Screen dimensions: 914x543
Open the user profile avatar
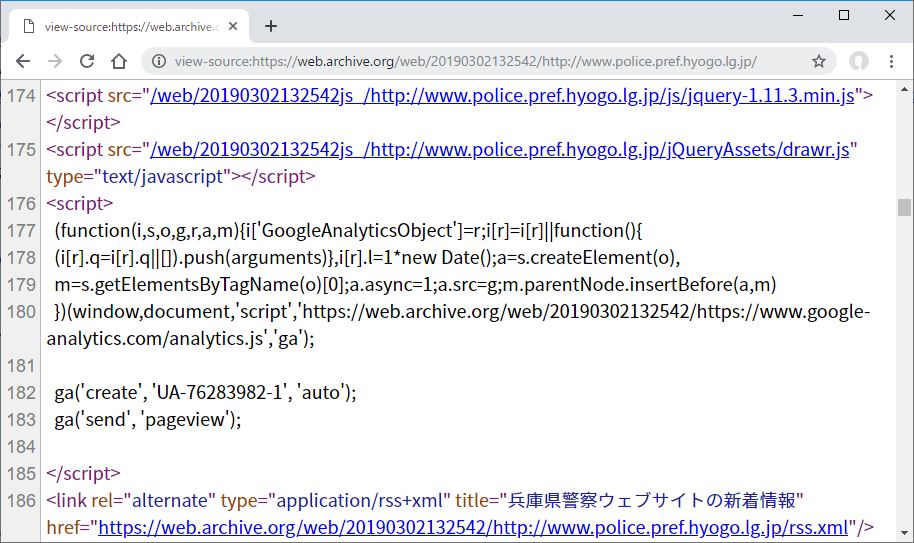(859, 61)
